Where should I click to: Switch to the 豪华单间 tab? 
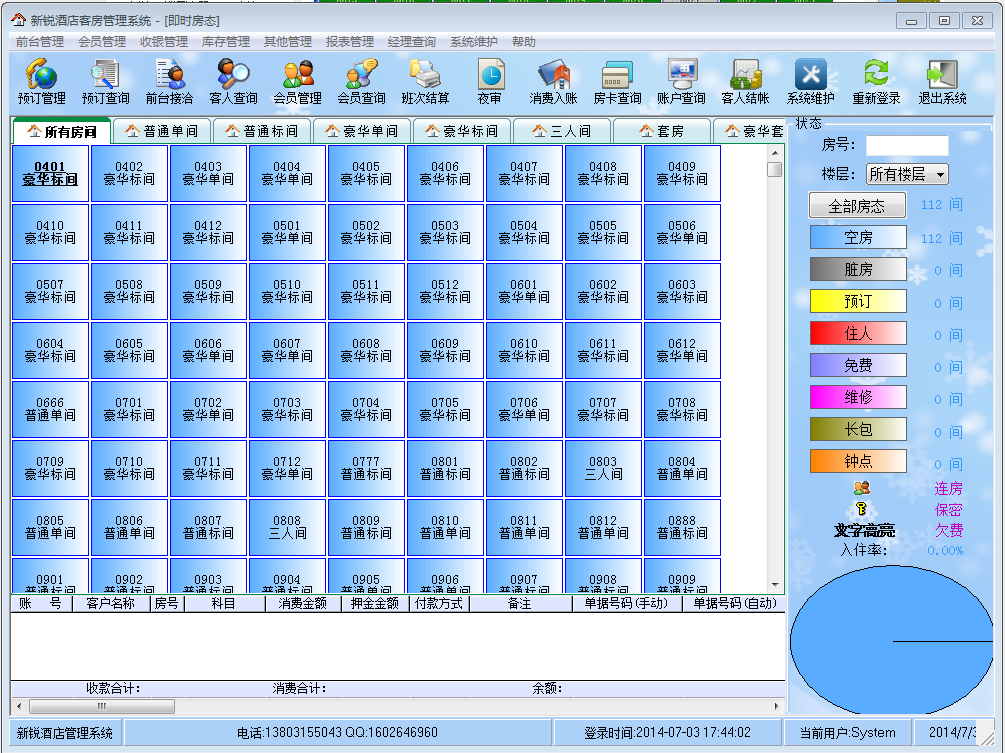point(361,131)
